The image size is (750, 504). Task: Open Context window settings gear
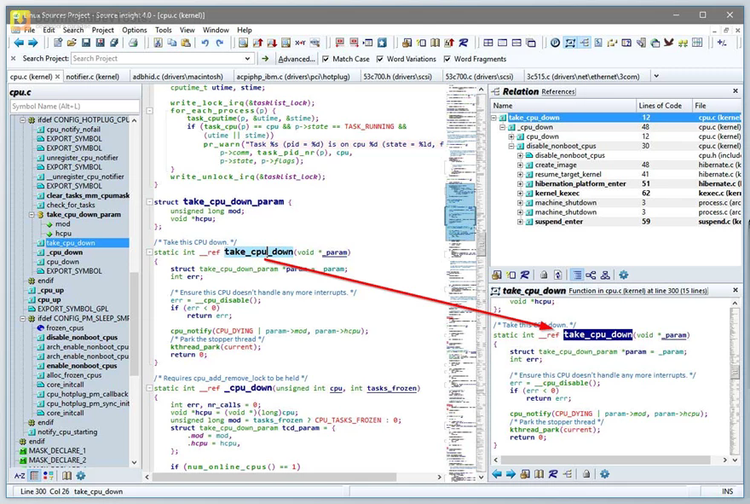pyautogui.click(x=605, y=474)
